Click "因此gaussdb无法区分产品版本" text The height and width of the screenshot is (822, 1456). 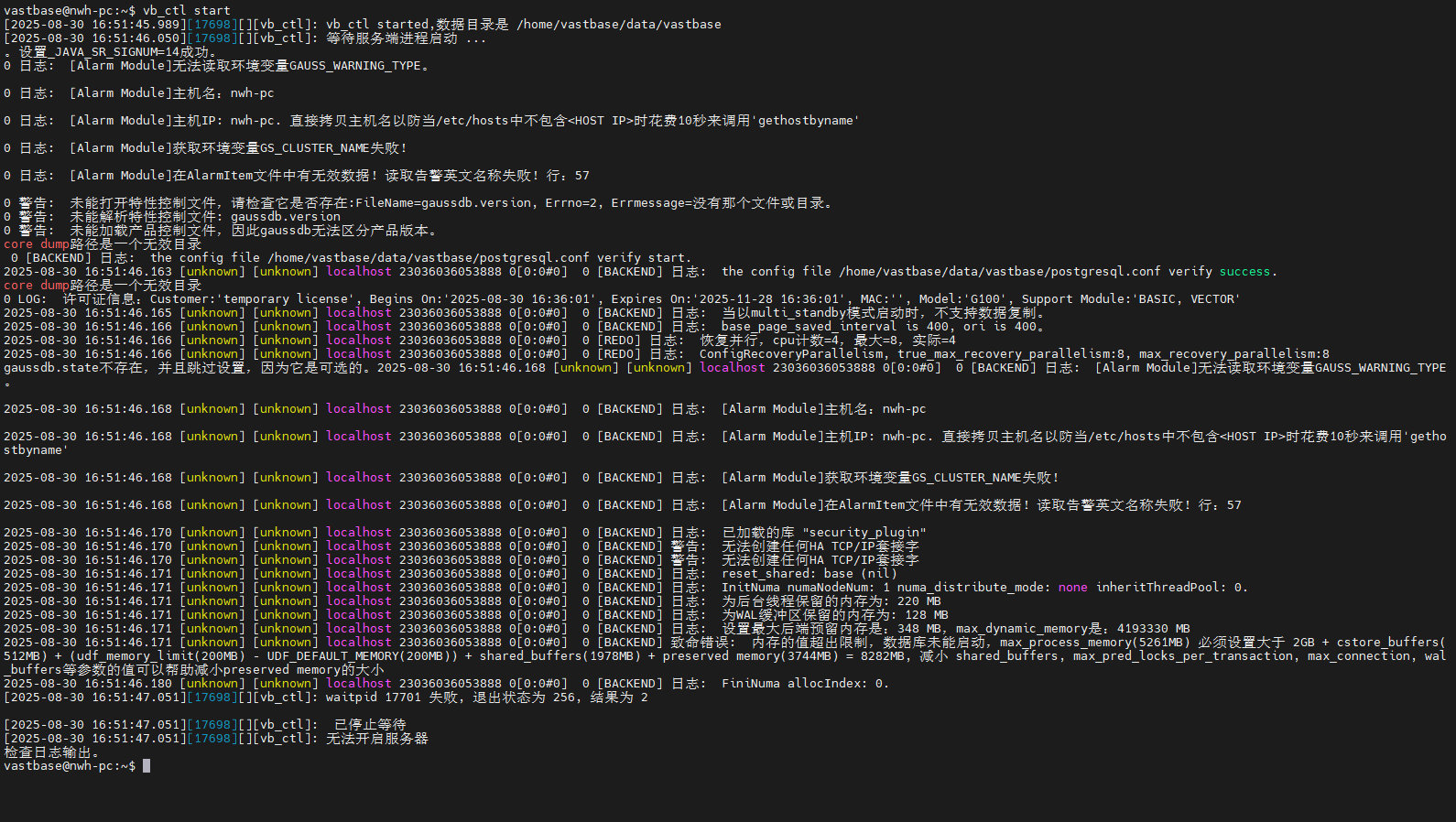click(330, 231)
